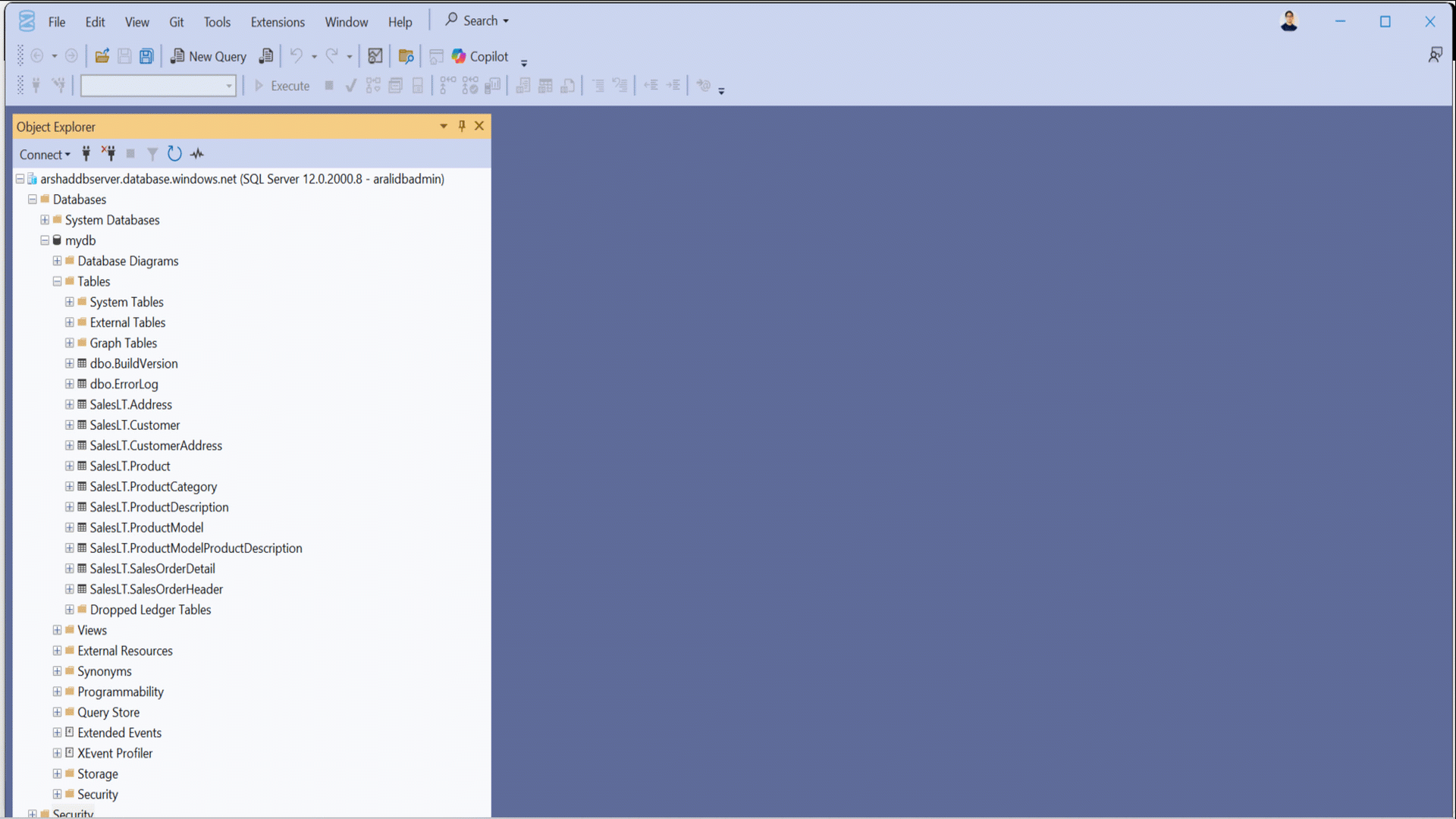Click the Disconnect icon in Object Explorer
1456x819 pixels.
[x=108, y=154]
